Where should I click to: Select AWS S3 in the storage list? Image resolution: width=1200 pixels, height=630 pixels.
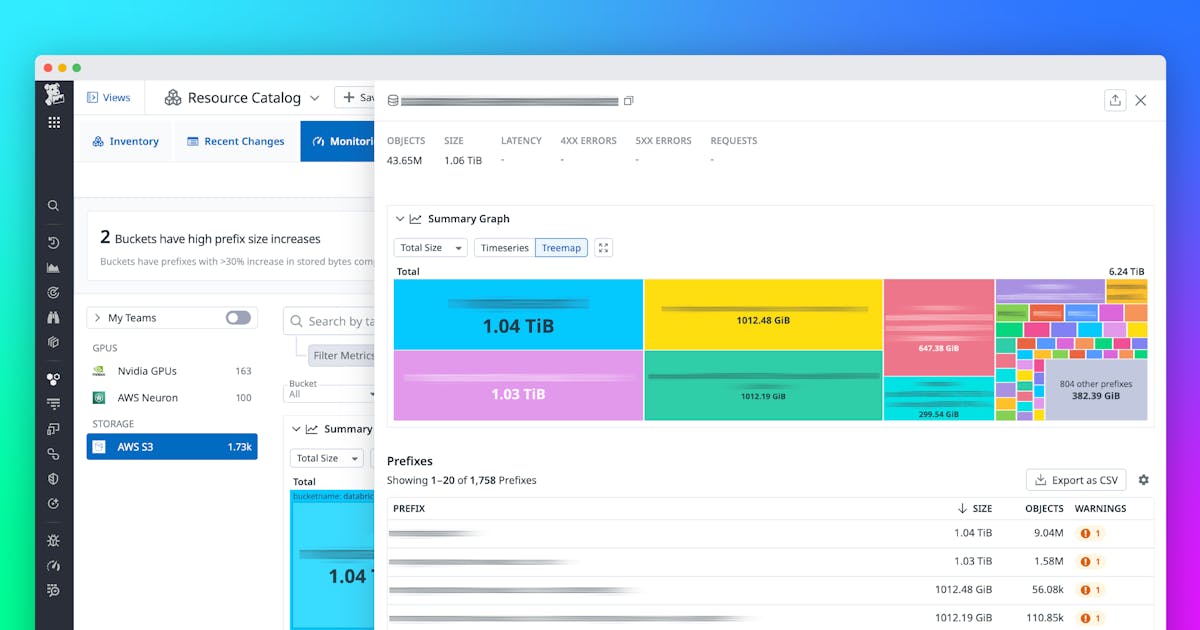tap(172, 447)
